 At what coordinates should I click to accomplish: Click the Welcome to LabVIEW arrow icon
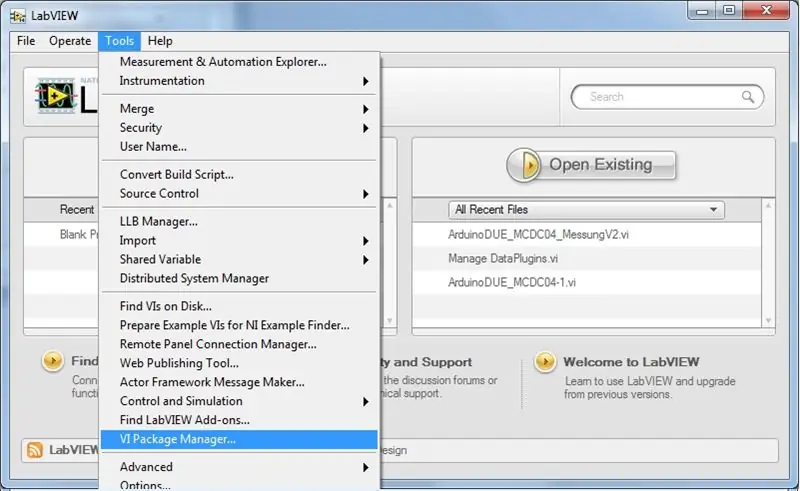pyautogui.click(x=545, y=362)
